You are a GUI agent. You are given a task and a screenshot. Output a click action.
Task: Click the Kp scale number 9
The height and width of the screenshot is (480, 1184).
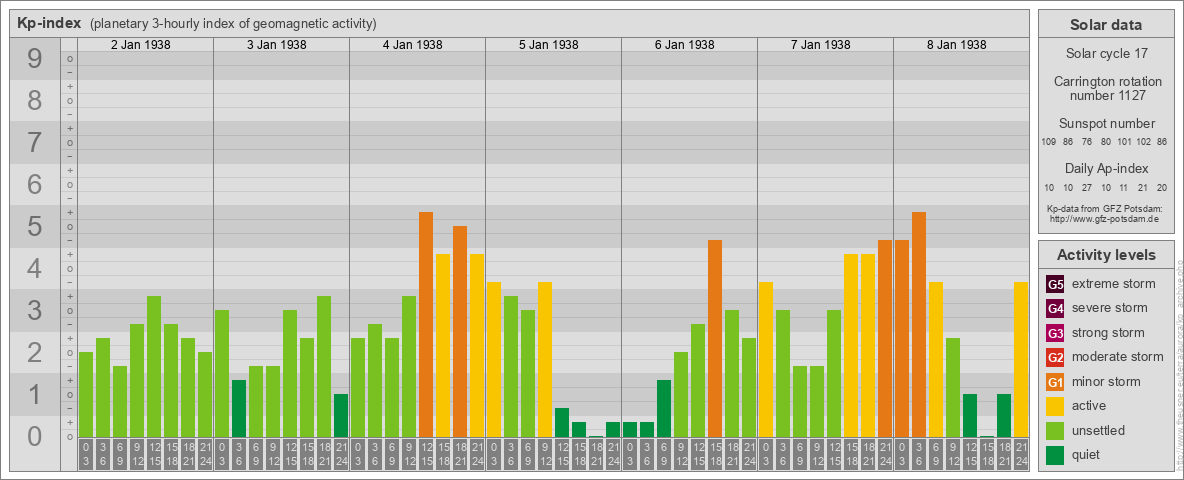click(x=35, y=58)
